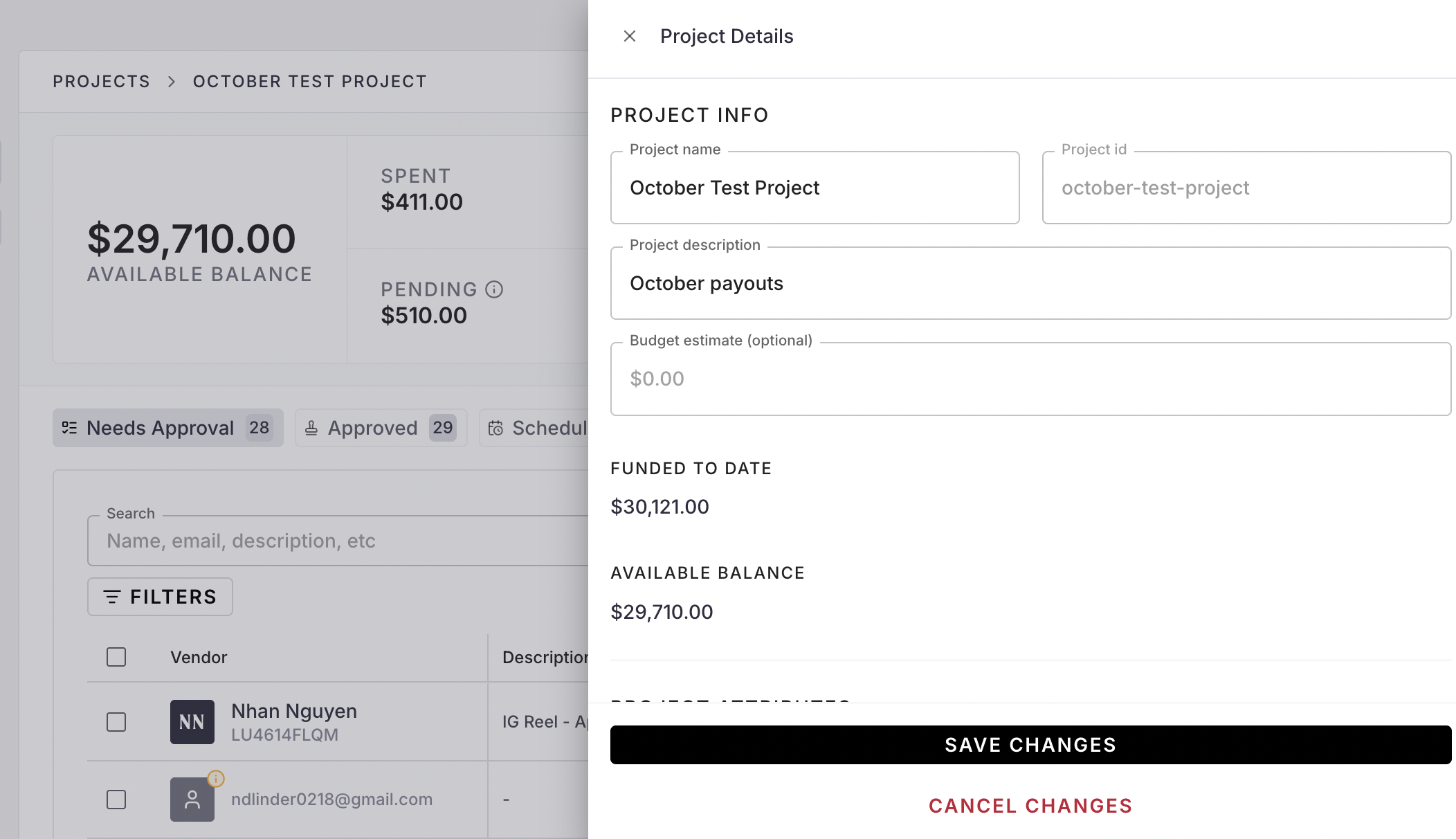The width and height of the screenshot is (1456, 839).
Task: Click the Scheduled calendar icon
Action: (x=495, y=428)
